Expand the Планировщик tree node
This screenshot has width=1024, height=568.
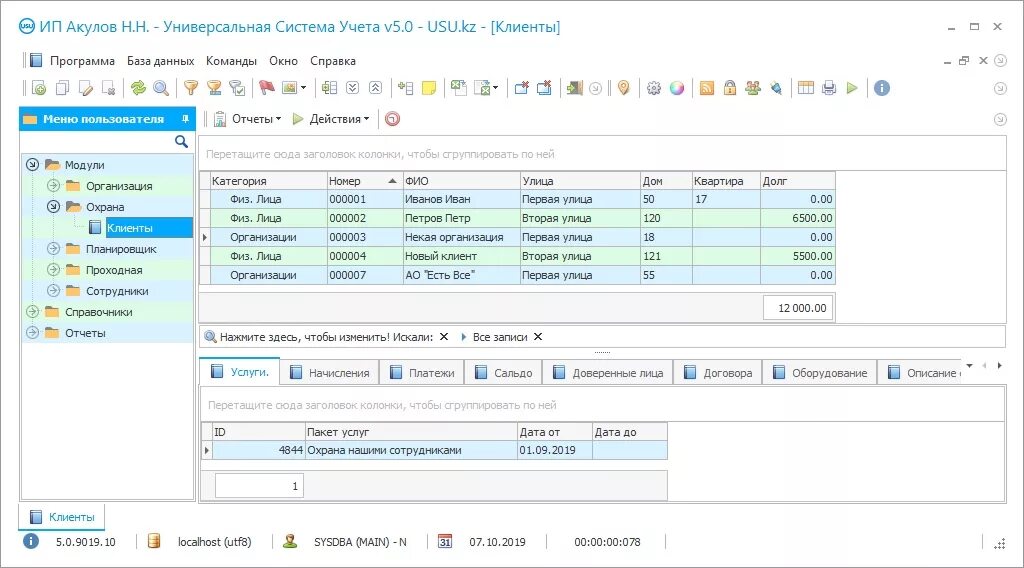tap(54, 249)
